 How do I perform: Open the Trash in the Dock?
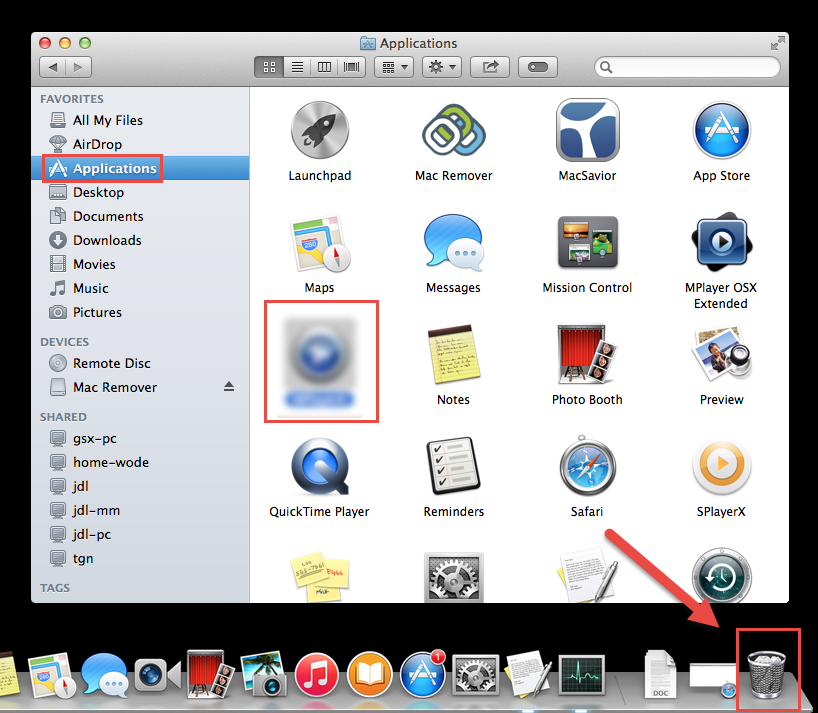coord(766,674)
